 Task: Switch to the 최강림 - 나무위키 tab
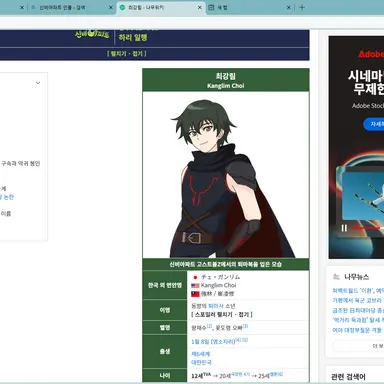click(x=160, y=7)
